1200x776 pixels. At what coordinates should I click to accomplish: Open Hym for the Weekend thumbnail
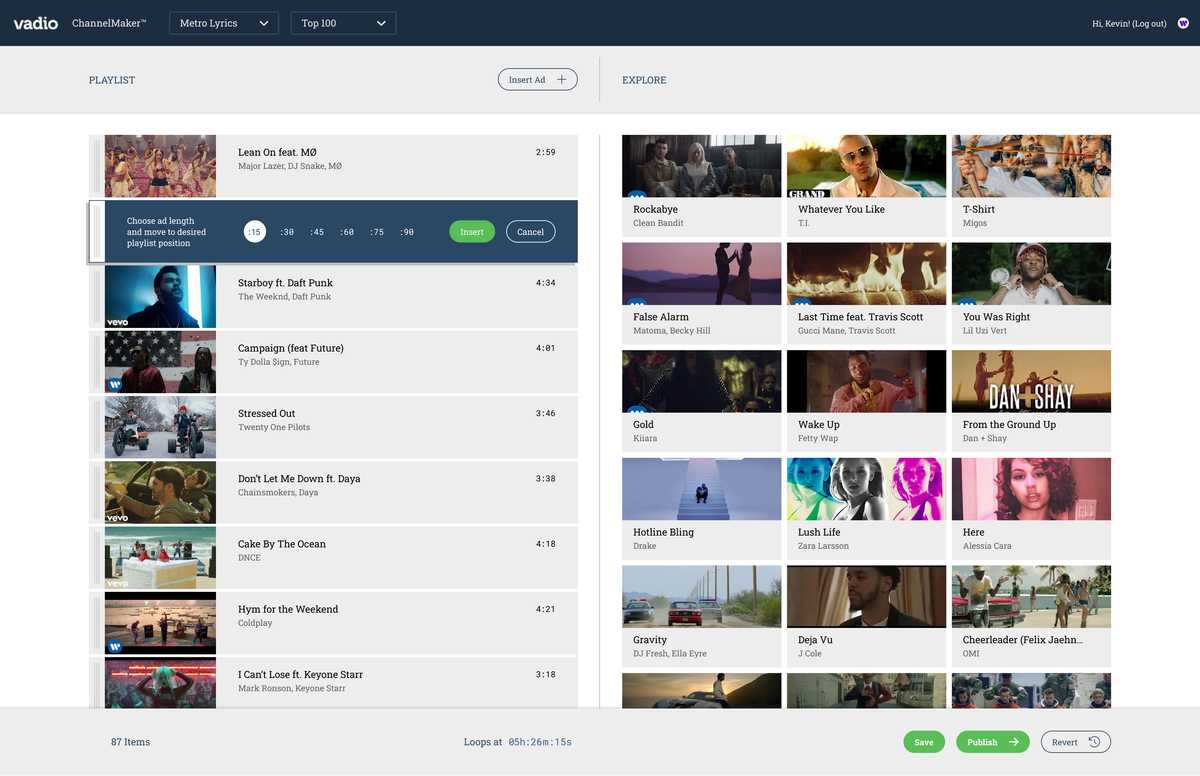pyautogui.click(x=160, y=623)
